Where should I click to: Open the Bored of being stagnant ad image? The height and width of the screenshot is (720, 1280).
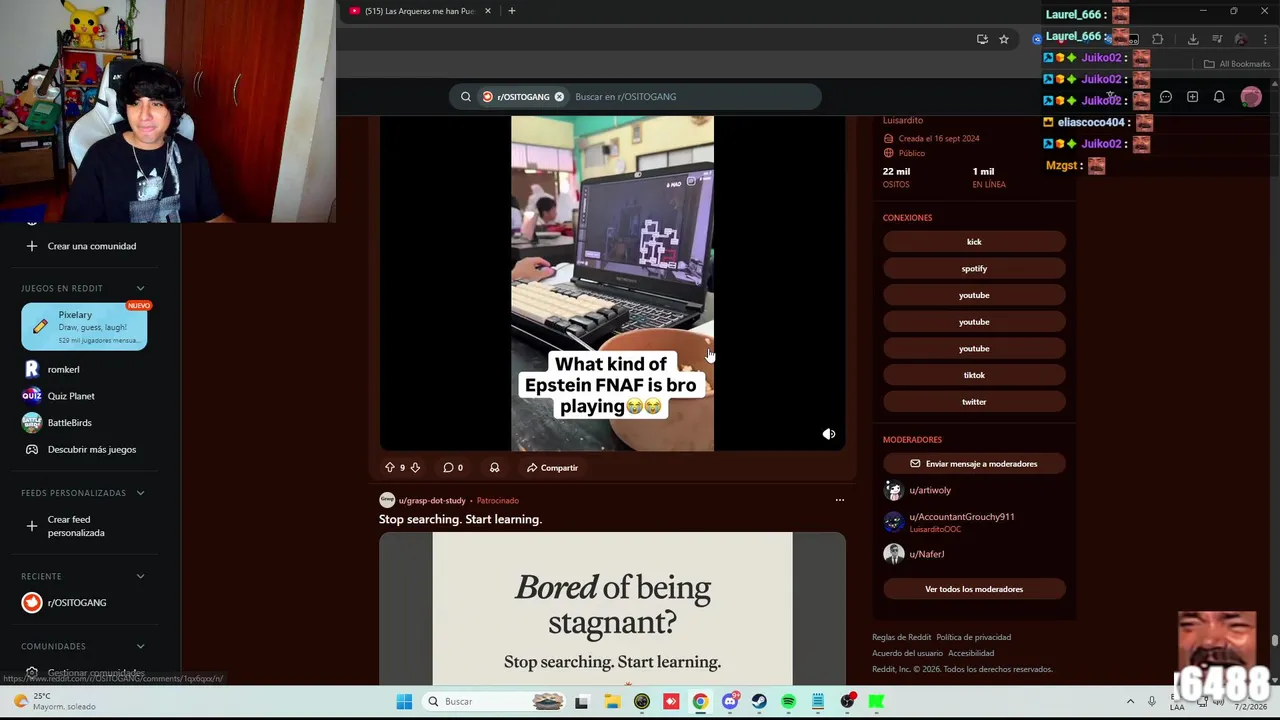(612, 608)
